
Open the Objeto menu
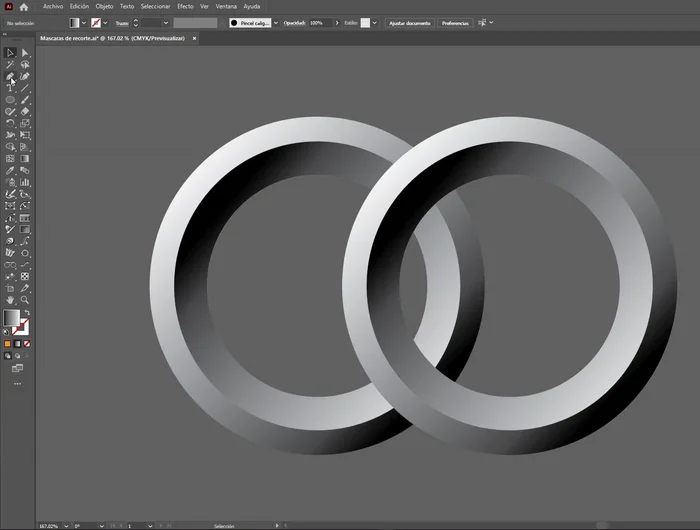pos(104,6)
